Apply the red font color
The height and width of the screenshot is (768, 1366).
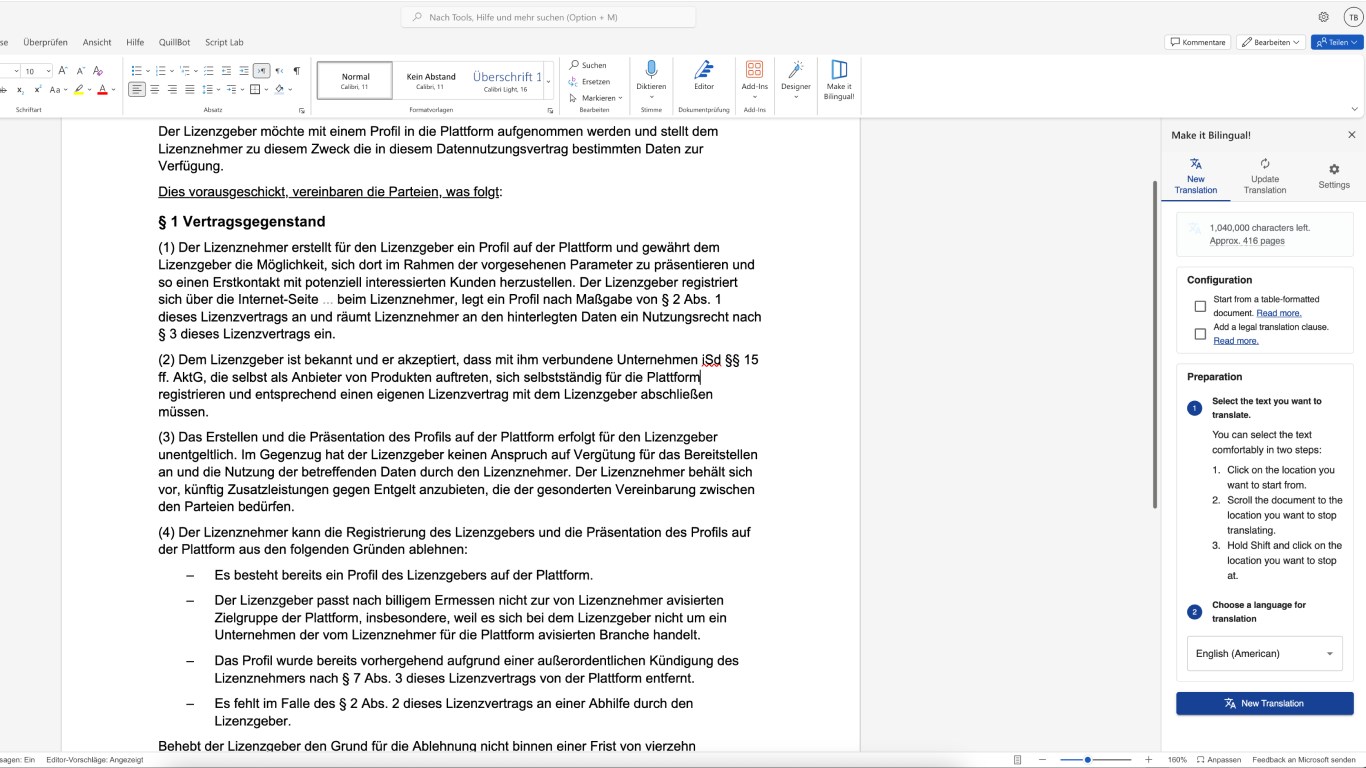[102, 90]
